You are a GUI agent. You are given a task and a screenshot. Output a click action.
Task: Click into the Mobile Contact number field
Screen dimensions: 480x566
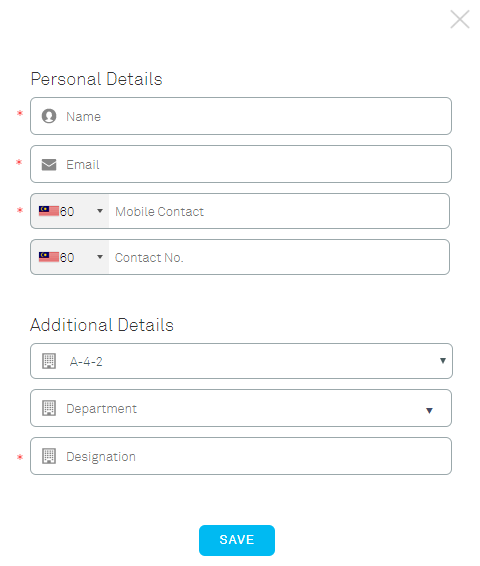[x=279, y=211]
